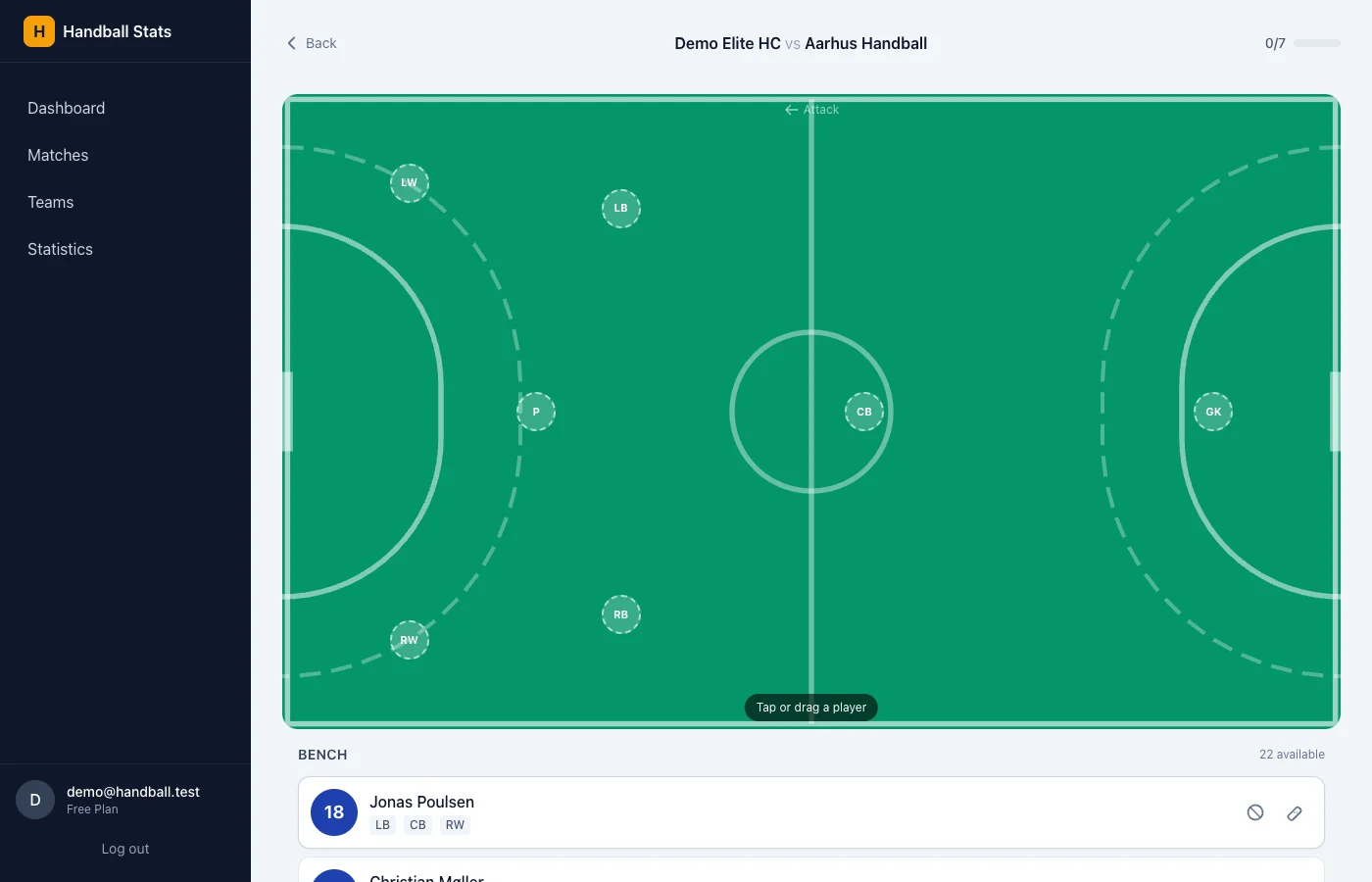The width and height of the screenshot is (1372, 882).
Task: Select the LW position marker on court
Action: (409, 182)
